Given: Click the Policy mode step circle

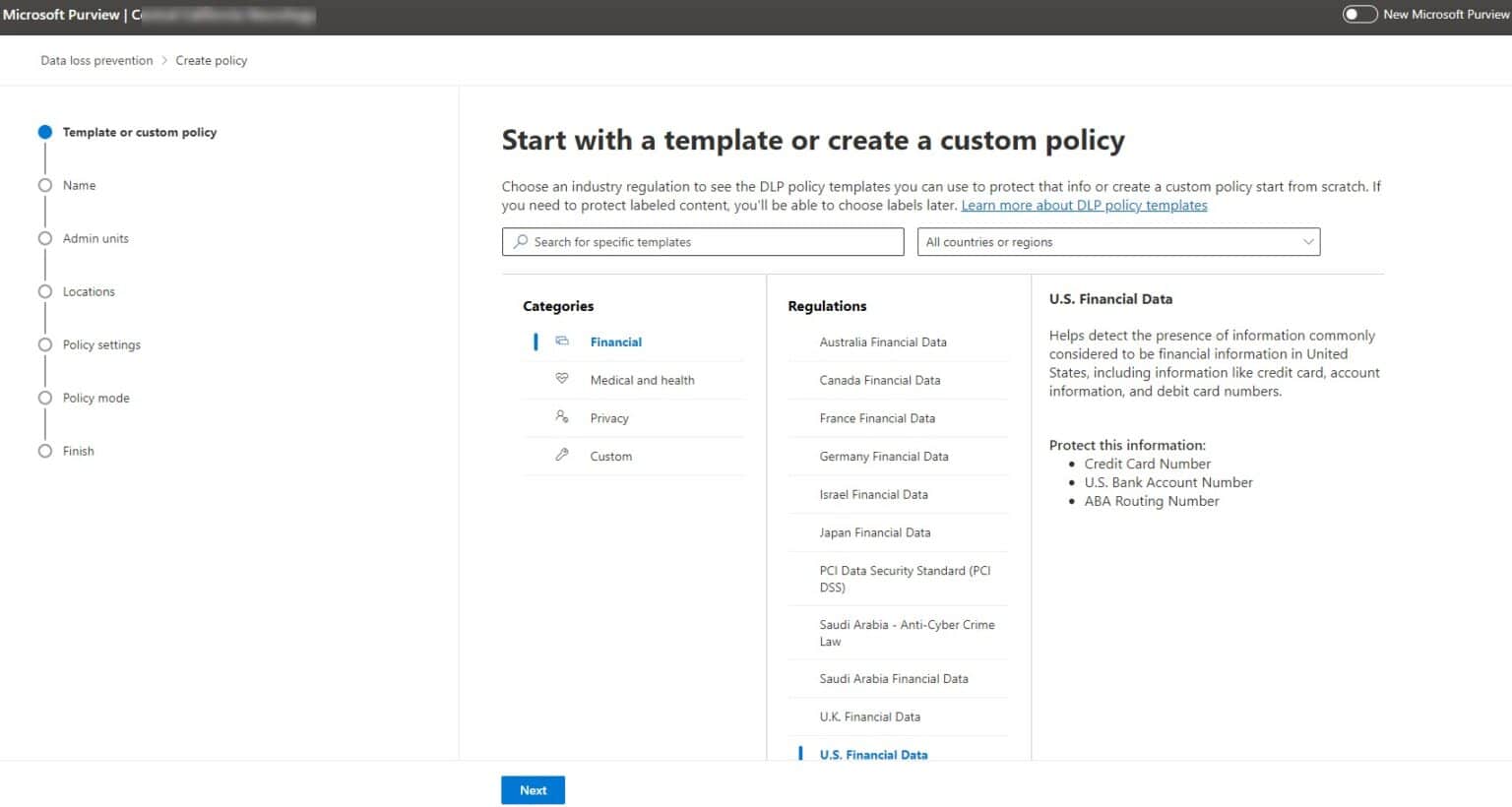Looking at the screenshot, I should point(45,398).
